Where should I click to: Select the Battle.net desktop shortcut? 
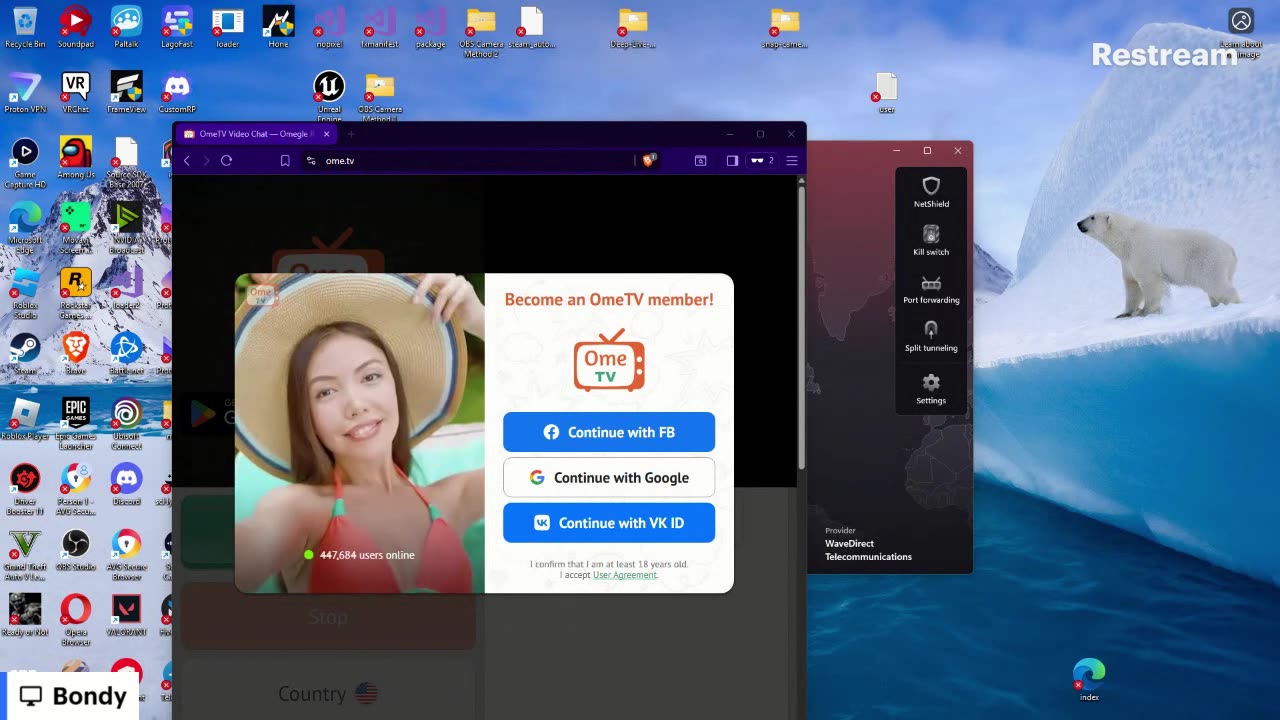coord(126,354)
